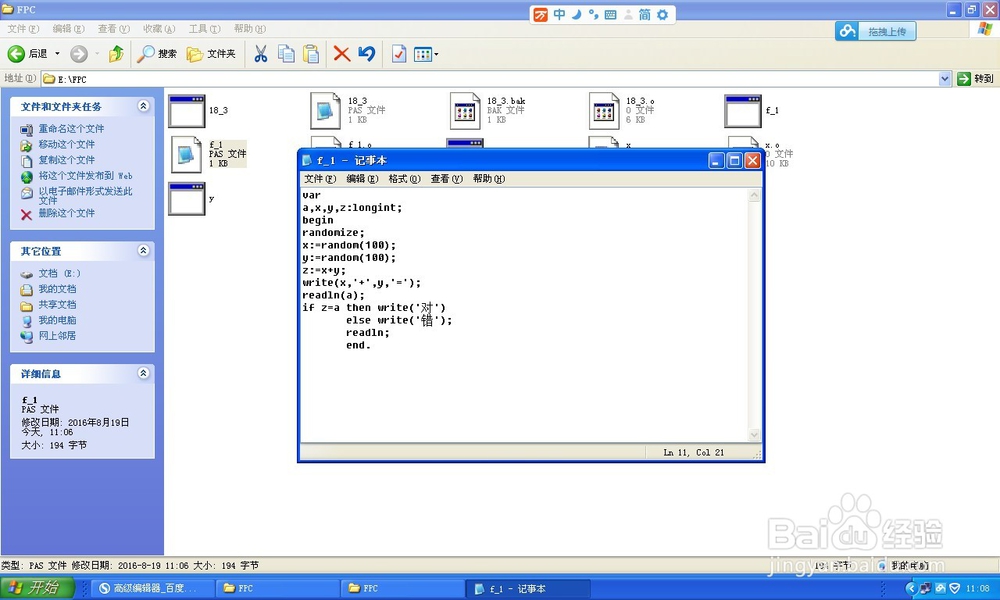Open Notepad 编辑(E) menu
The image size is (1000, 600).
[362, 179]
